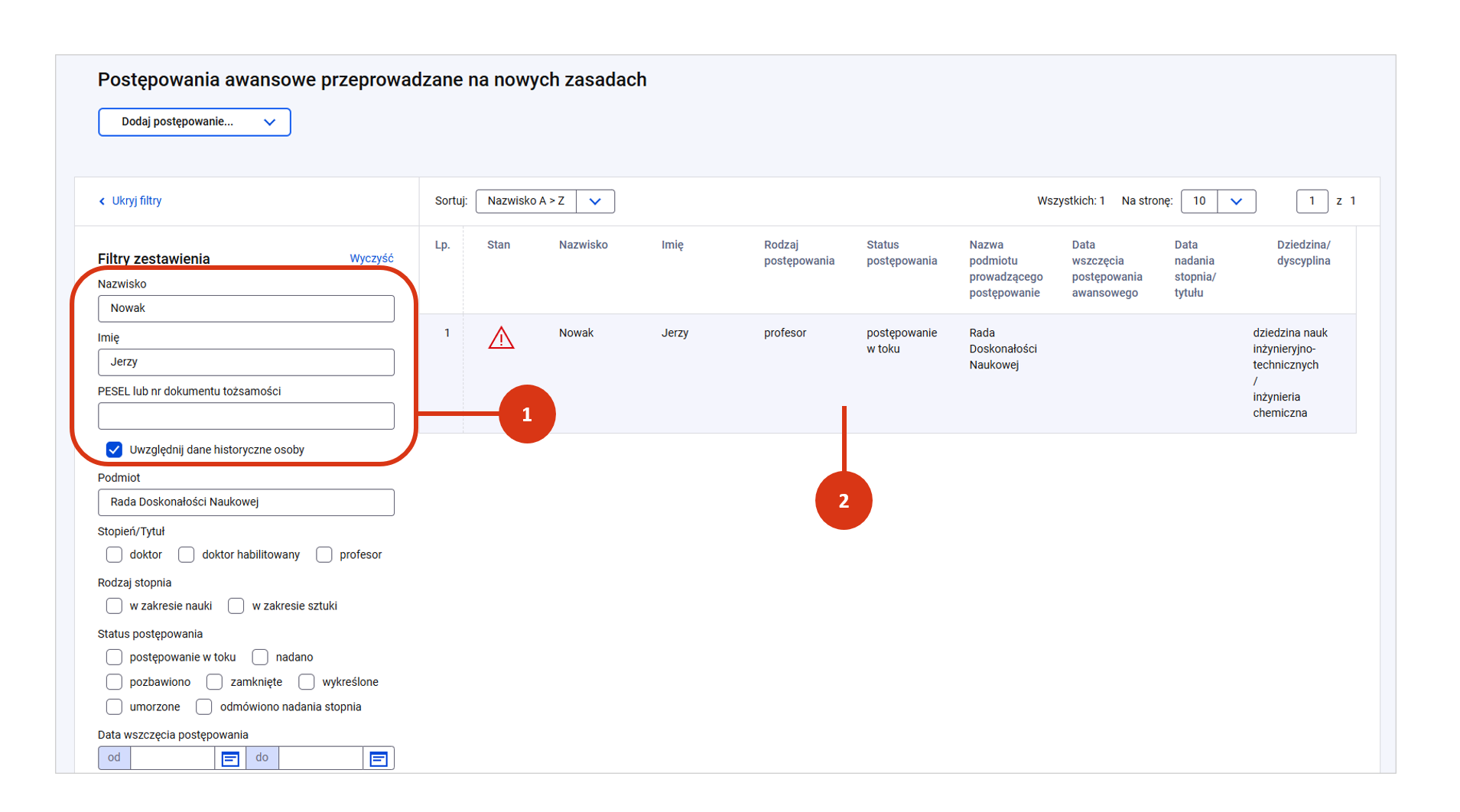The image size is (1460, 812).
Task: Tick the 'umorzone' status checkbox
Action: coord(114,706)
